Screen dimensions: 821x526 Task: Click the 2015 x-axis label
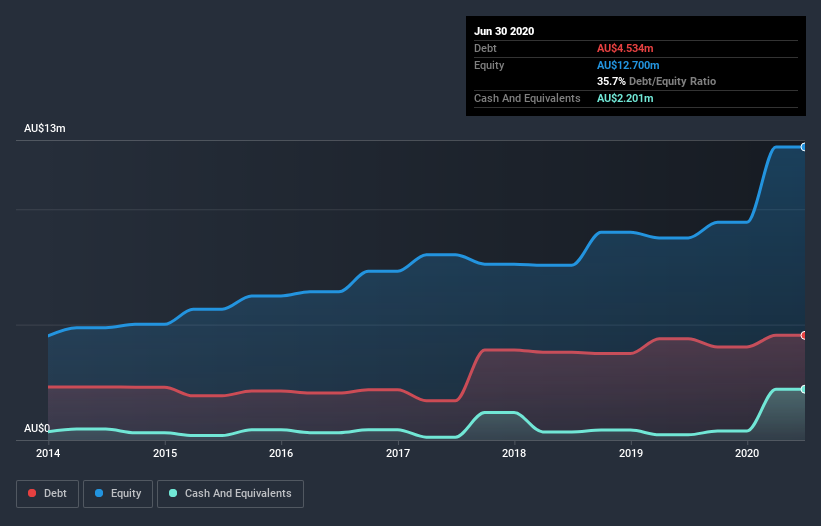(165, 453)
